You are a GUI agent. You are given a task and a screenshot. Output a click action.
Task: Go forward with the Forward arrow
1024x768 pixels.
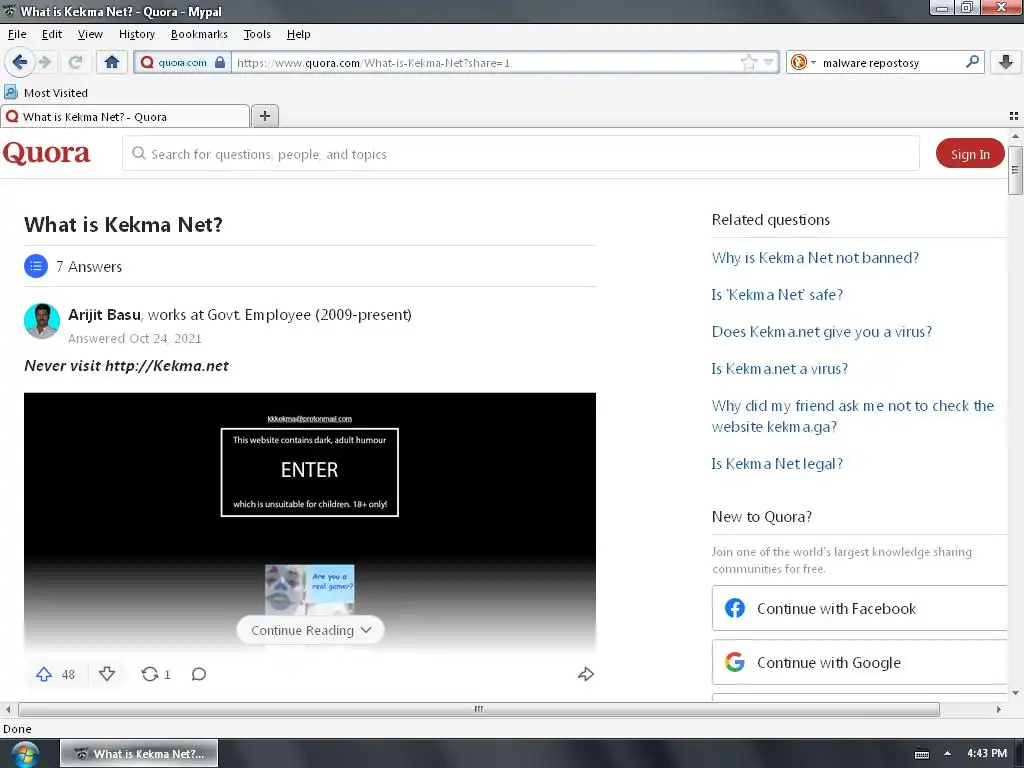(45, 62)
